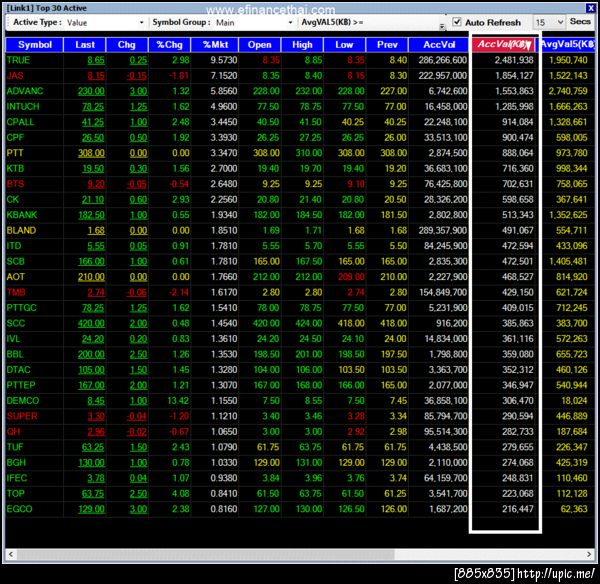
Task: Select the BTS symbol
Action: click(x=15, y=184)
